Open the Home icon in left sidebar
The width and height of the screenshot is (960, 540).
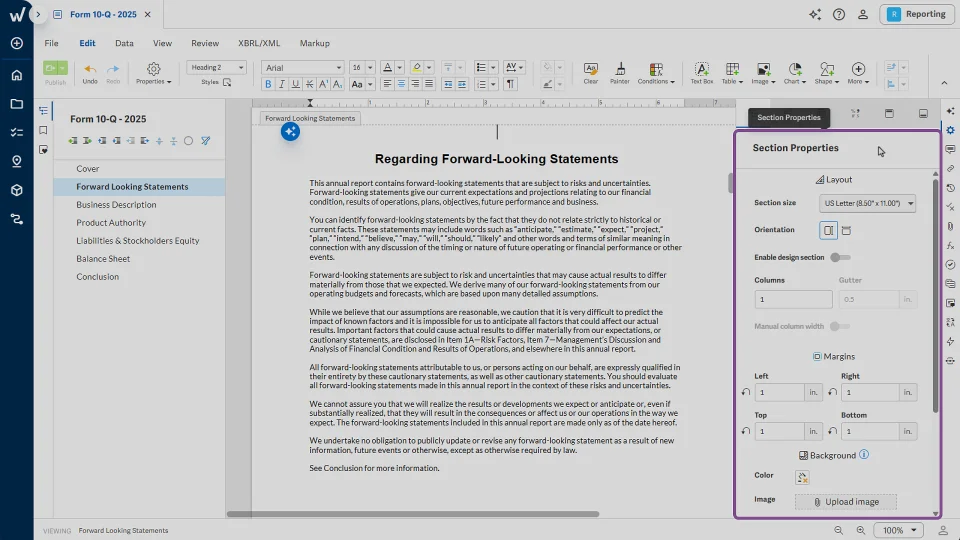17,75
